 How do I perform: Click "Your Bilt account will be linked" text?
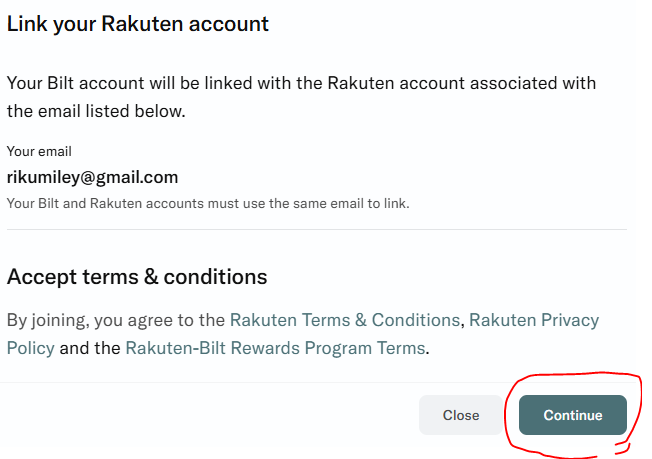pyautogui.click(x=150, y=83)
